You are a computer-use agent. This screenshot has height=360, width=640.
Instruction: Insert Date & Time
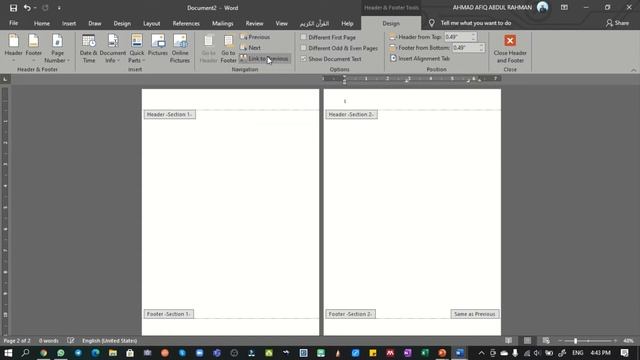(x=89, y=48)
